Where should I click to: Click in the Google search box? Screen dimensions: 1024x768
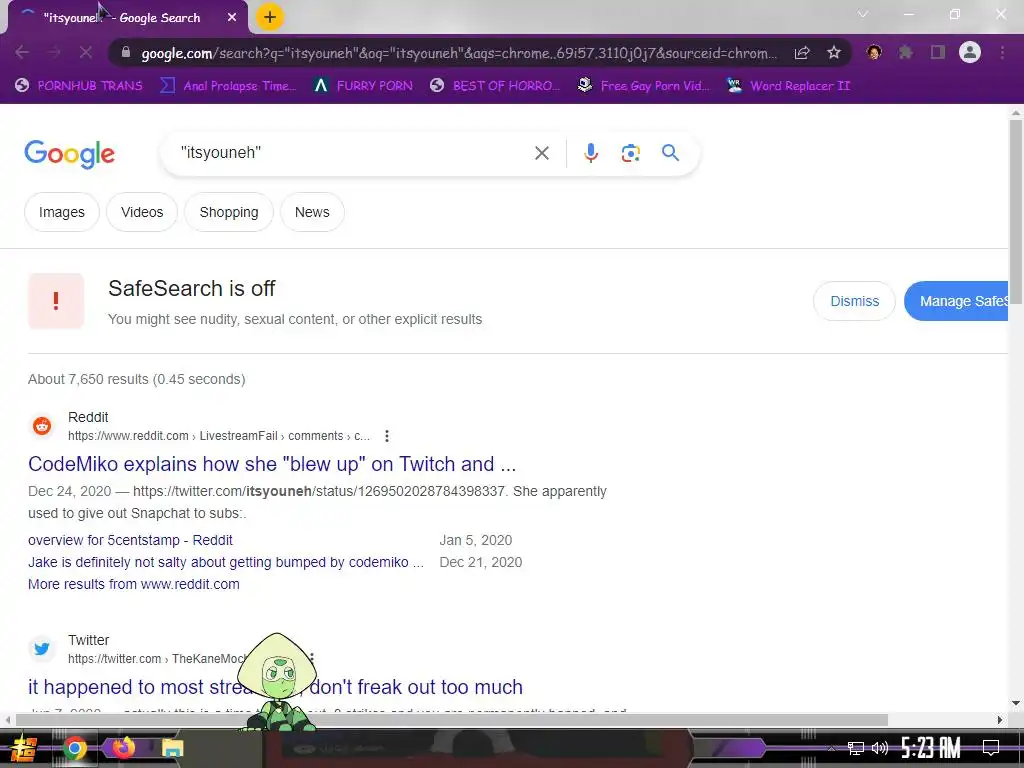click(x=353, y=153)
